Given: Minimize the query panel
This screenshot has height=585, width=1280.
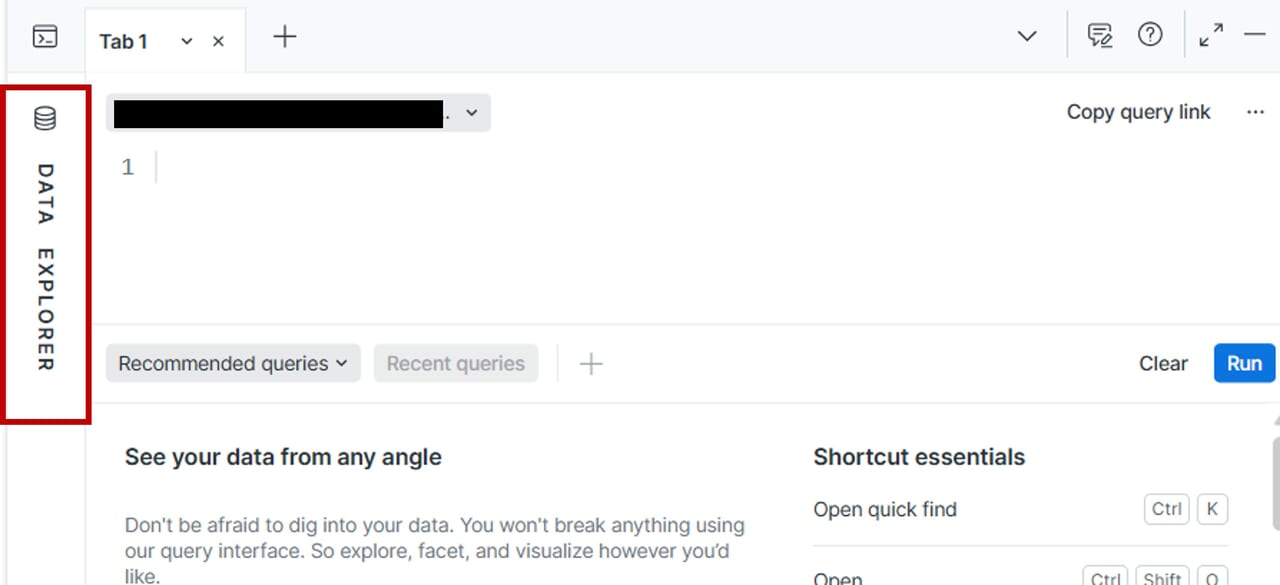Looking at the screenshot, I should point(1255,36).
